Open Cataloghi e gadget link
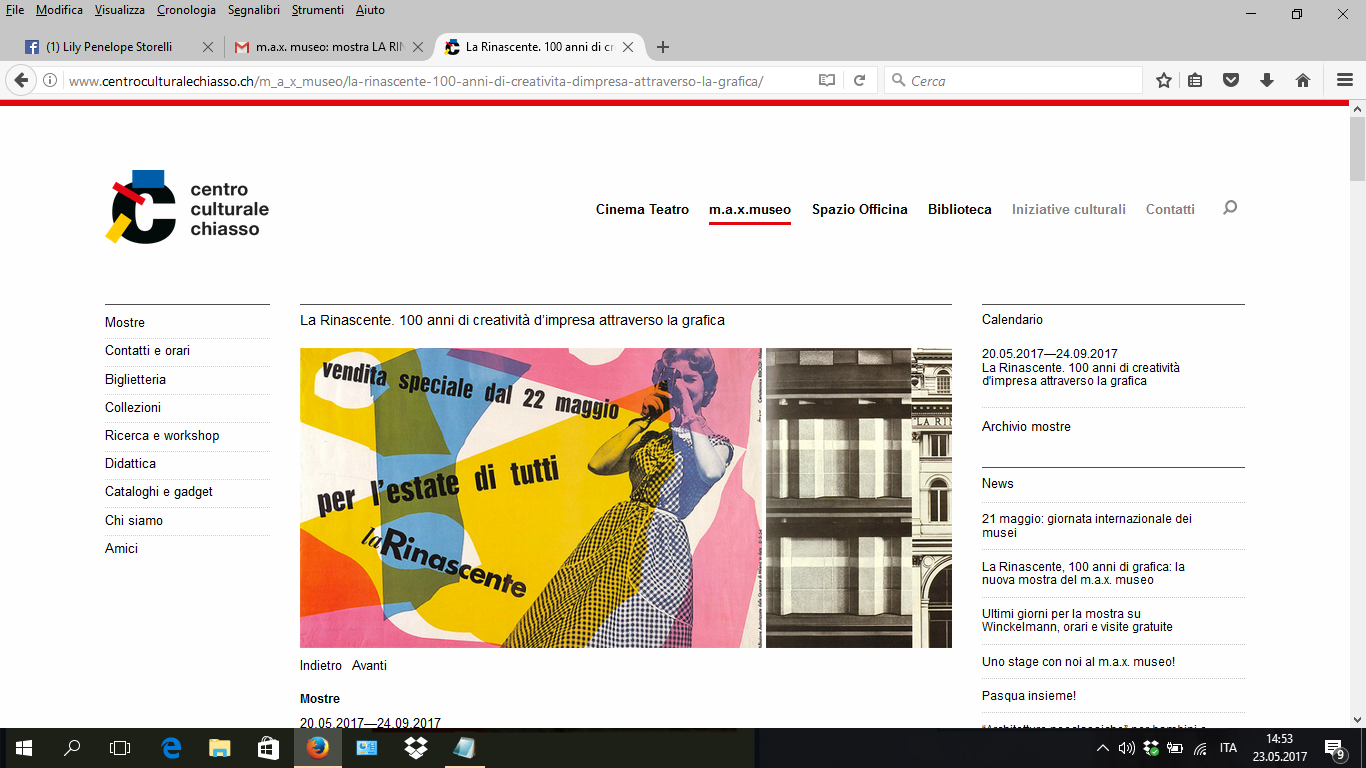This screenshot has width=1366, height=768. pyautogui.click(x=159, y=492)
